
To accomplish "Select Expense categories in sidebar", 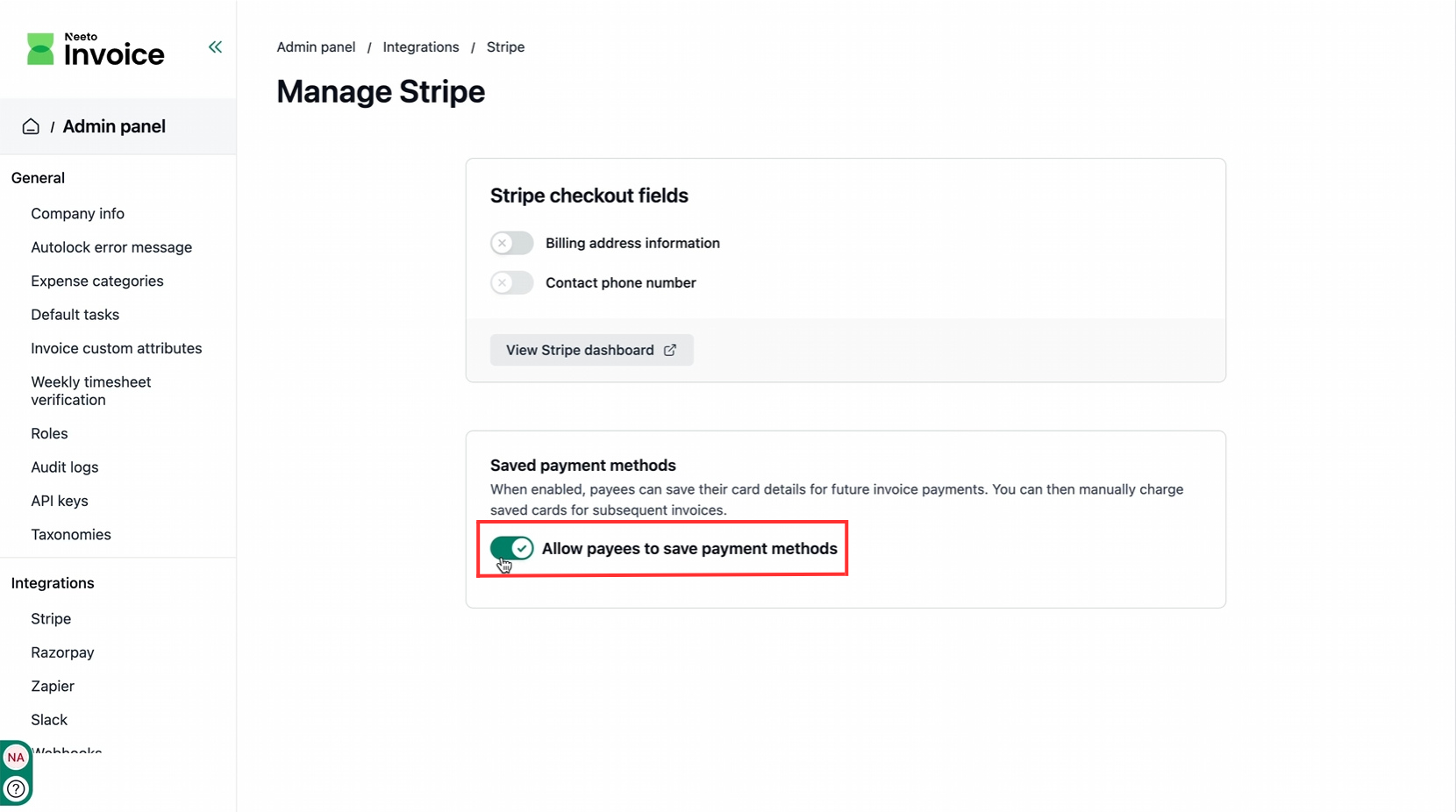I will [x=97, y=281].
